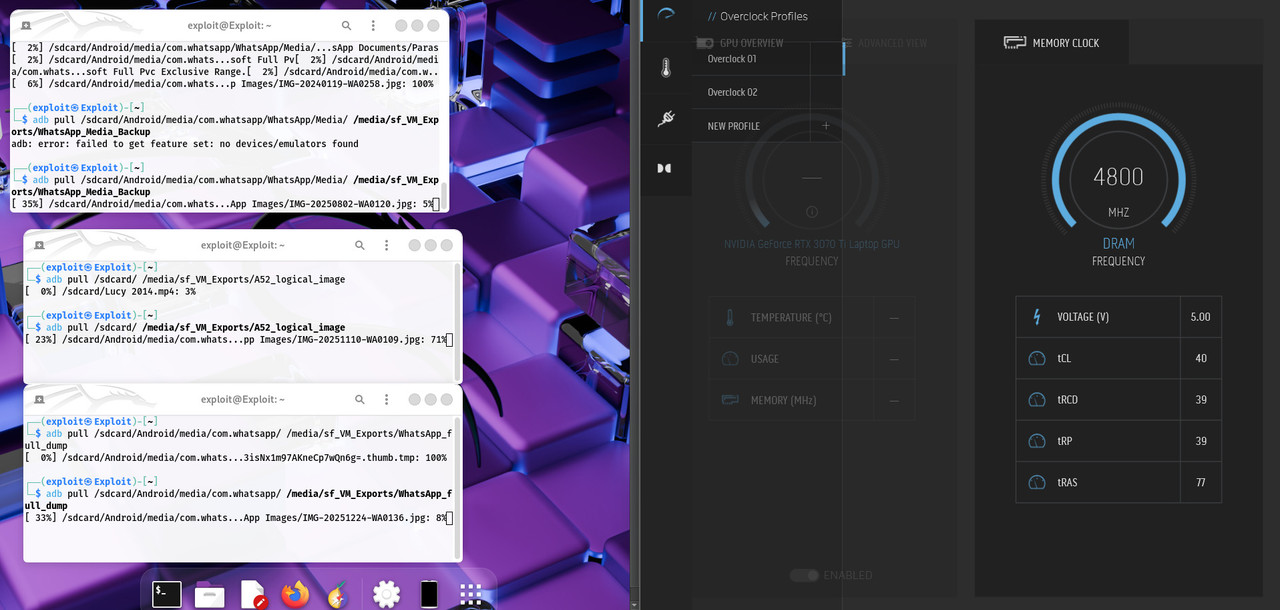Select the MEMORY CLOCK tab
The image size is (1280, 610).
click(1052, 43)
